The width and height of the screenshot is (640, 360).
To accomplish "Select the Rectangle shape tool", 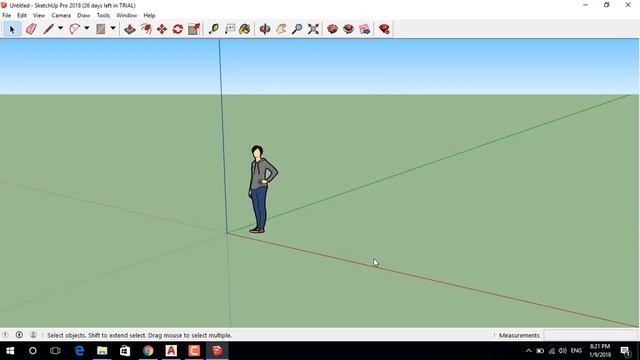I will [100, 29].
